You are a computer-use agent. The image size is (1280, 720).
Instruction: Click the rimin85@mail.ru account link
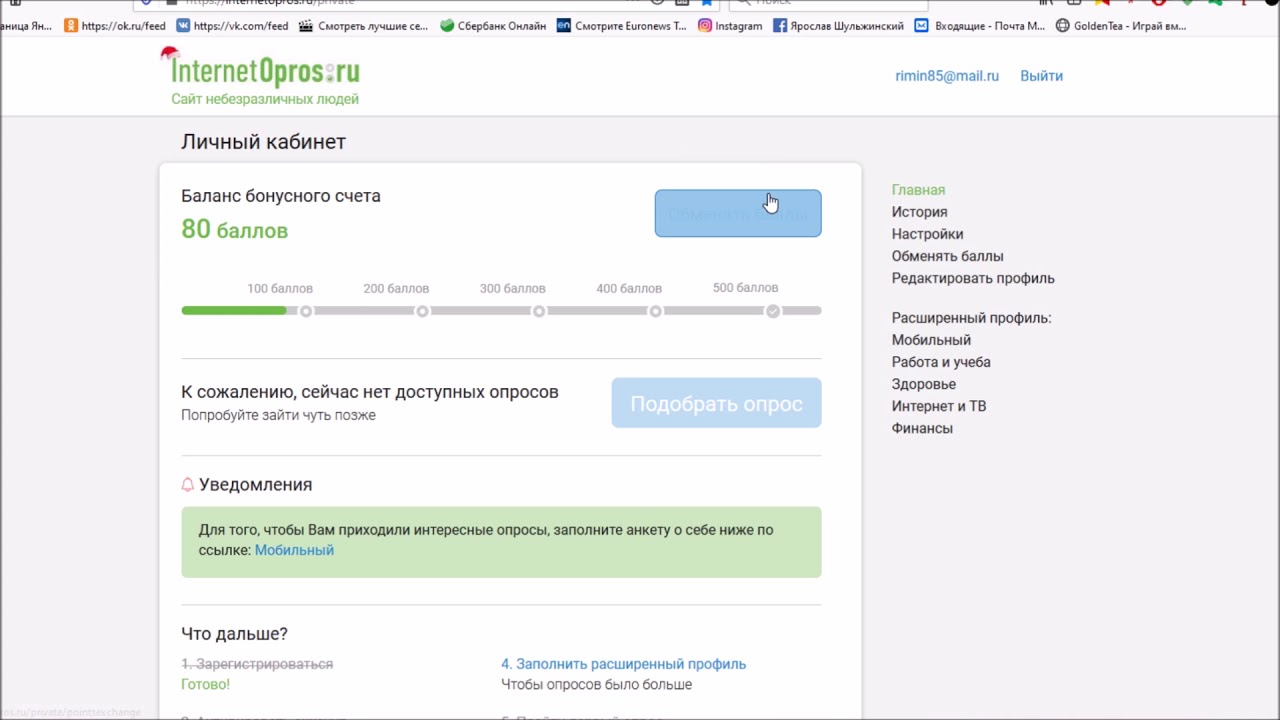(947, 76)
